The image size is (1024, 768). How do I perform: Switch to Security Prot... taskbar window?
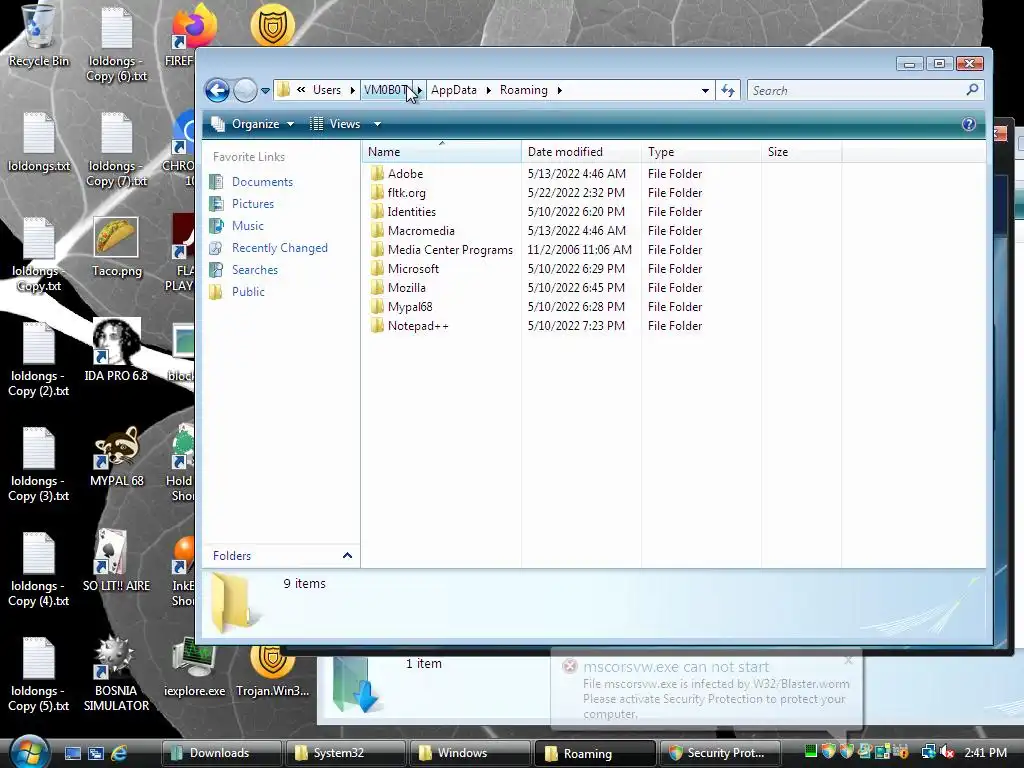pyautogui.click(x=721, y=753)
